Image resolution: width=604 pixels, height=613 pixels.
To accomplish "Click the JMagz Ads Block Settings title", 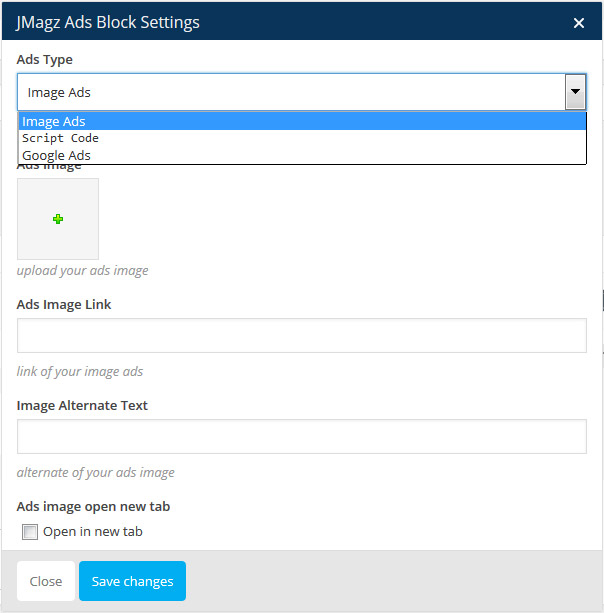I will (108, 22).
